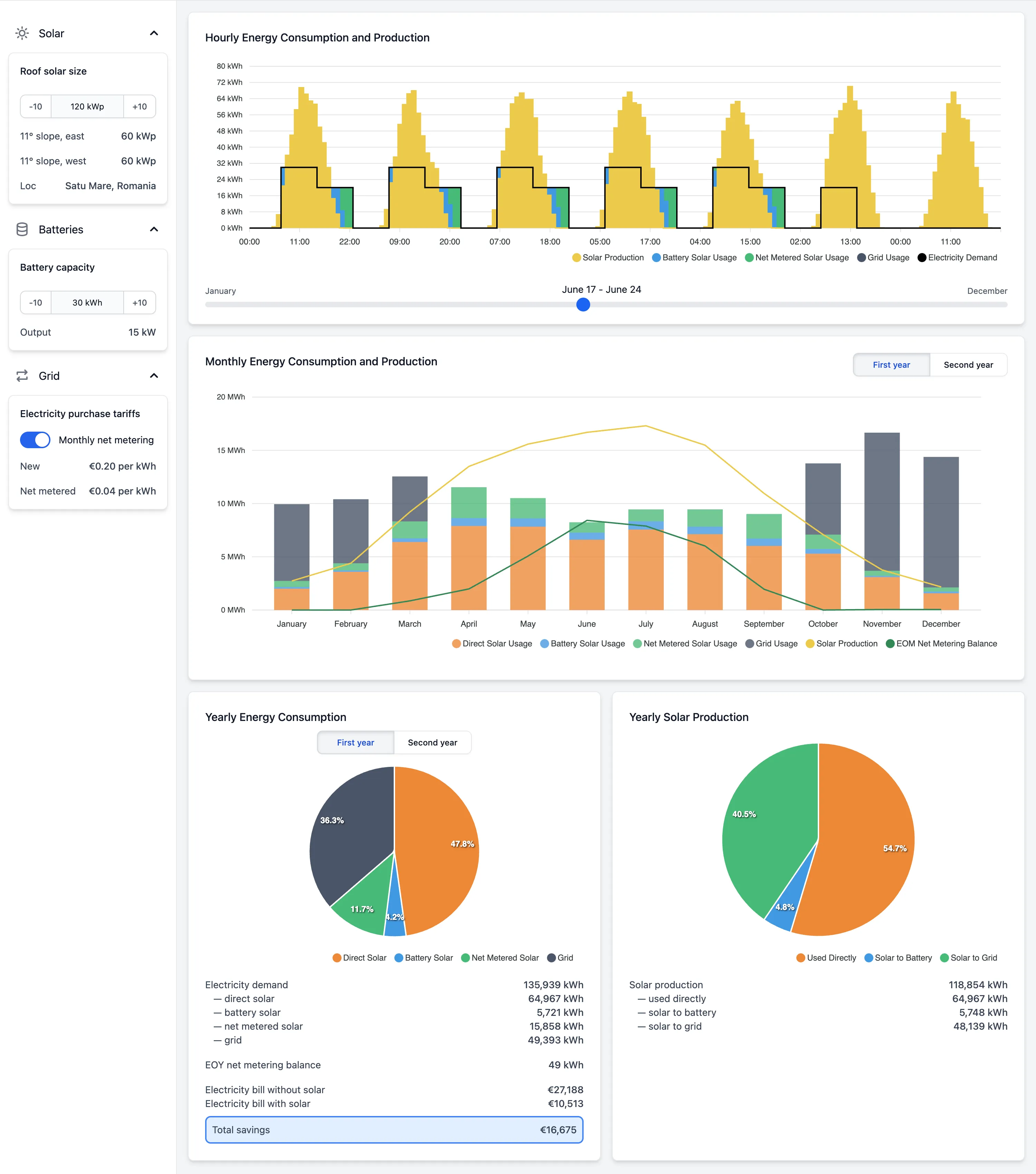The image size is (1036, 1174).
Task: Toggle Grid Usage legend in monthly chart
Action: pos(771,643)
